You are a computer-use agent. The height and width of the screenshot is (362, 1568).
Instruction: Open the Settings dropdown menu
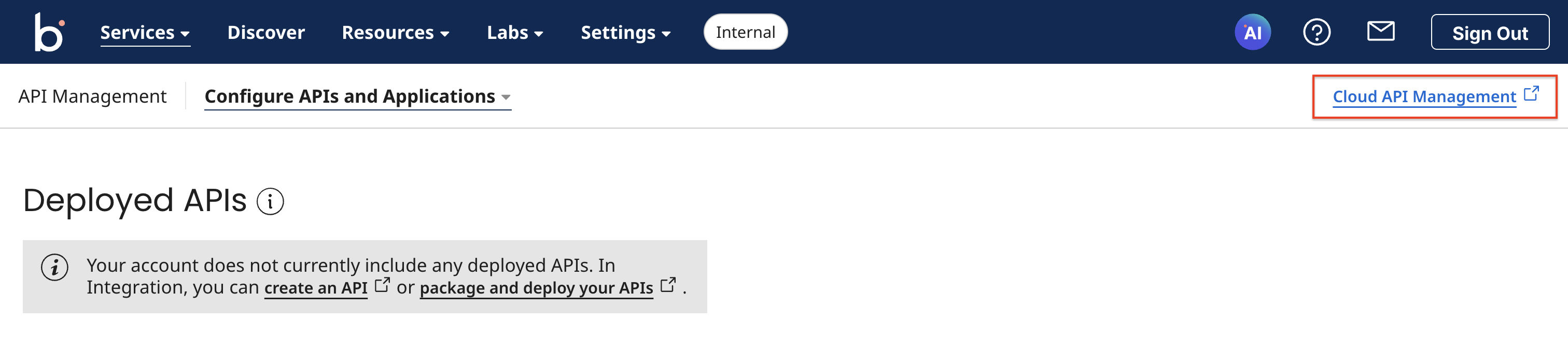pyautogui.click(x=625, y=33)
